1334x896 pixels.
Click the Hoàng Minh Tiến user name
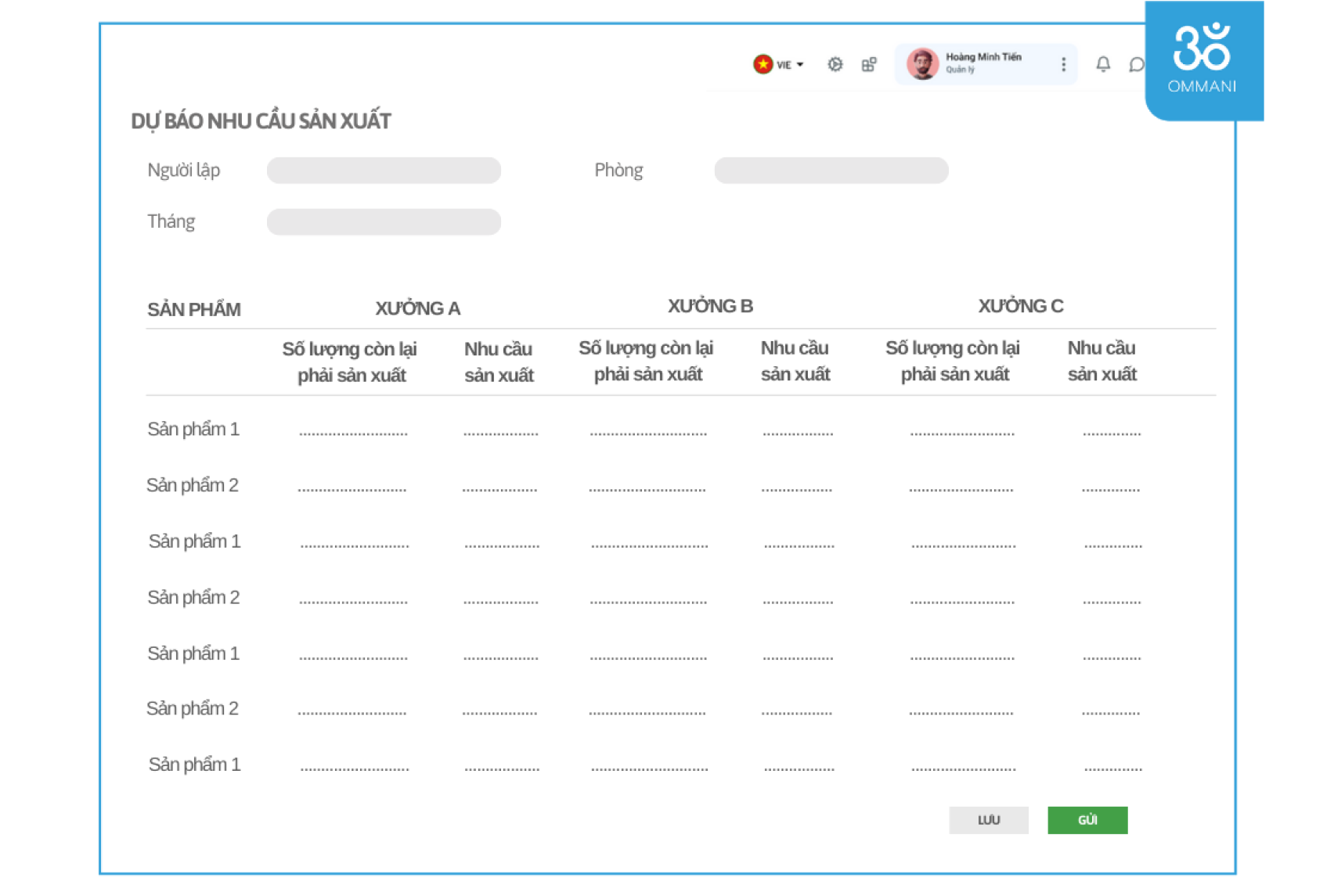click(983, 57)
